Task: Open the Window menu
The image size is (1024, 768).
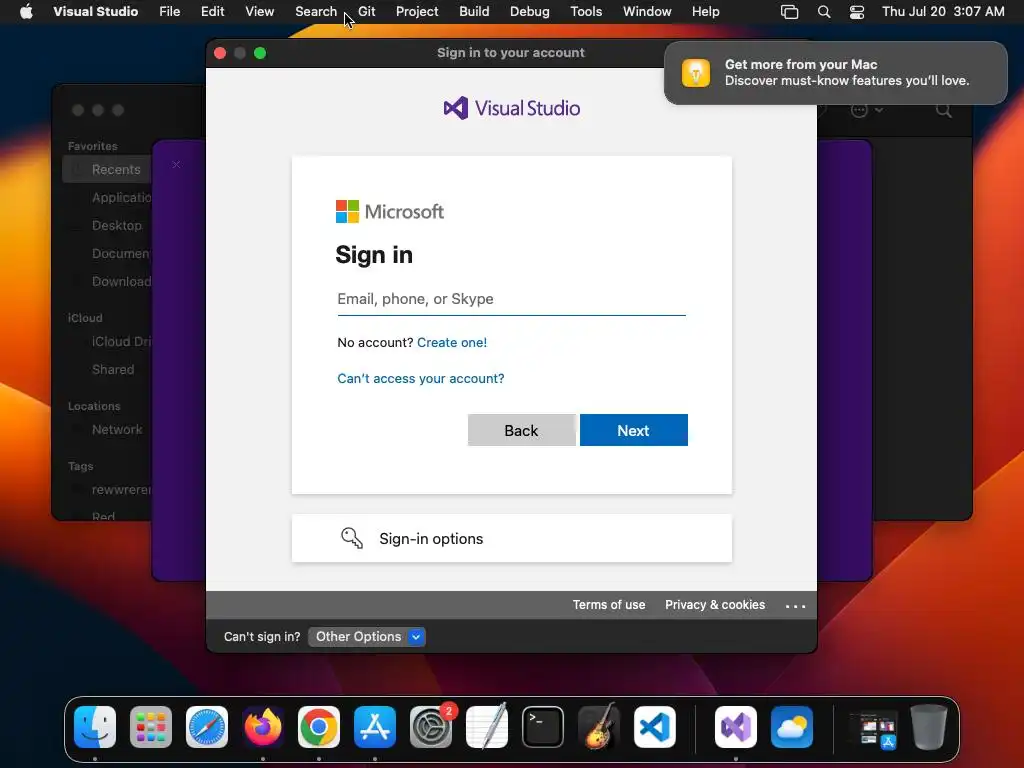Action: point(647,12)
